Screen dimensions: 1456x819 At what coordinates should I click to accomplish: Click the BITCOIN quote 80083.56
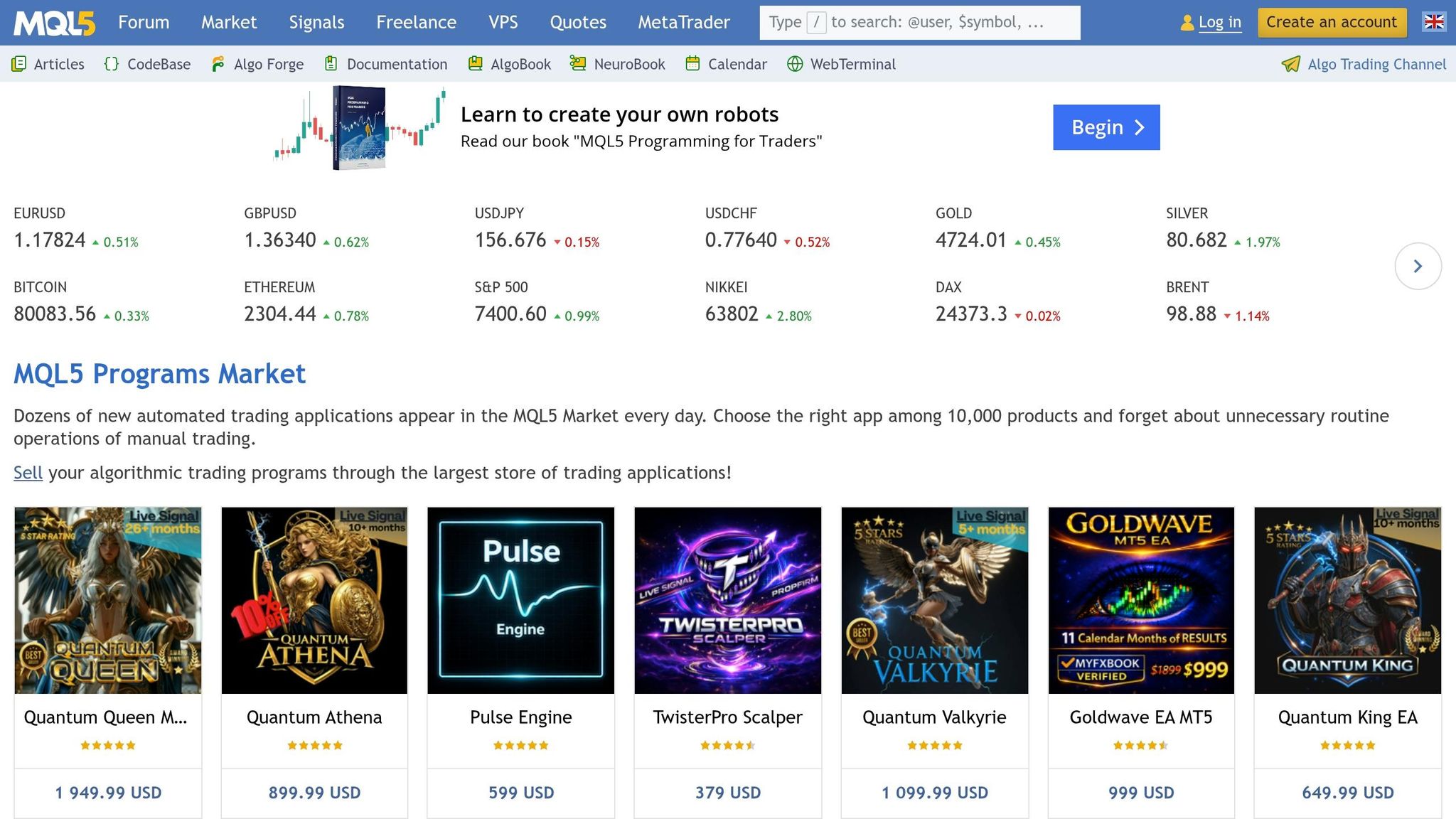pyautogui.click(x=55, y=314)
